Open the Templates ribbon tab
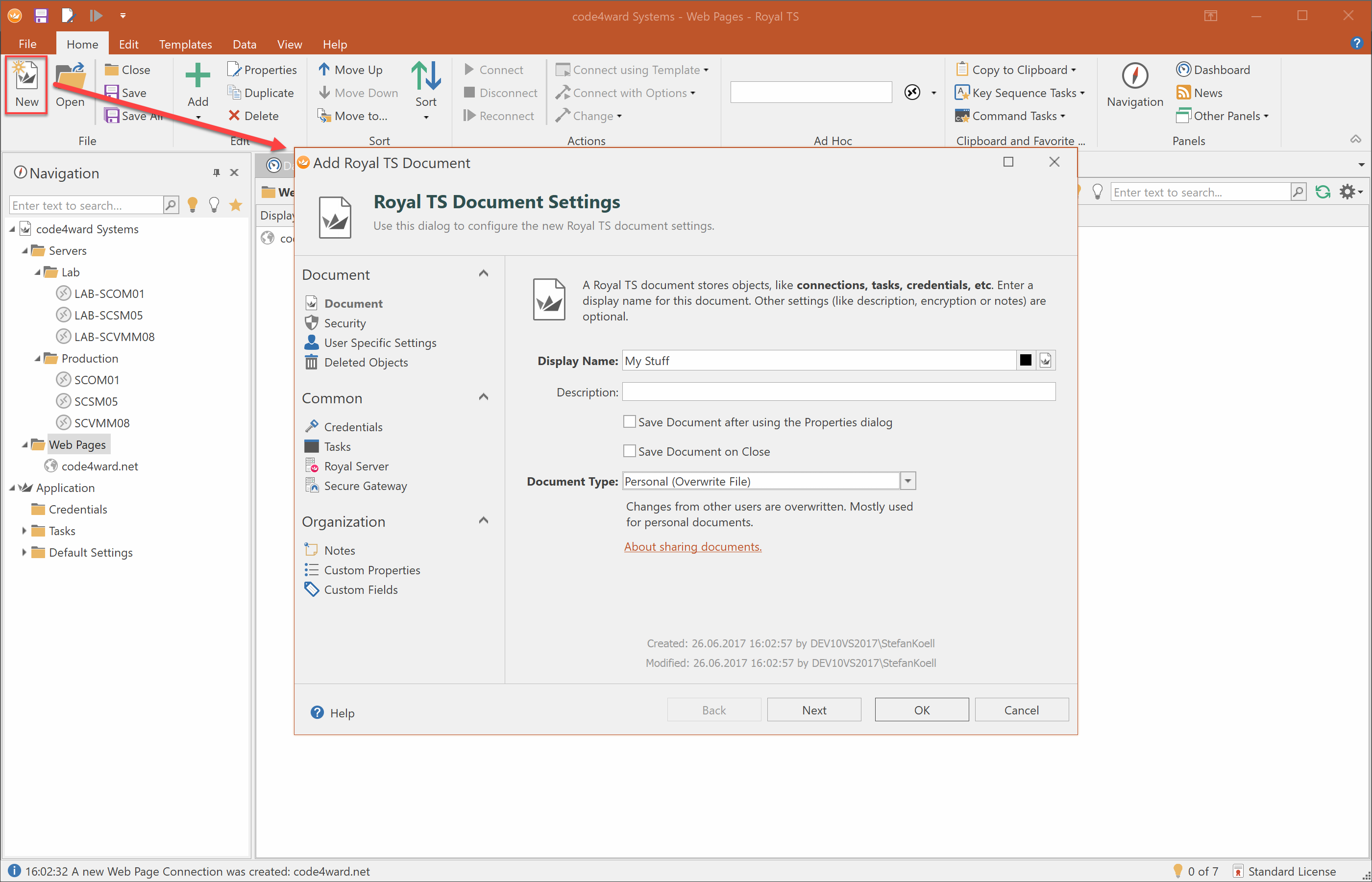Viewport: 1372px width, 882px height. tap(185, 44)
